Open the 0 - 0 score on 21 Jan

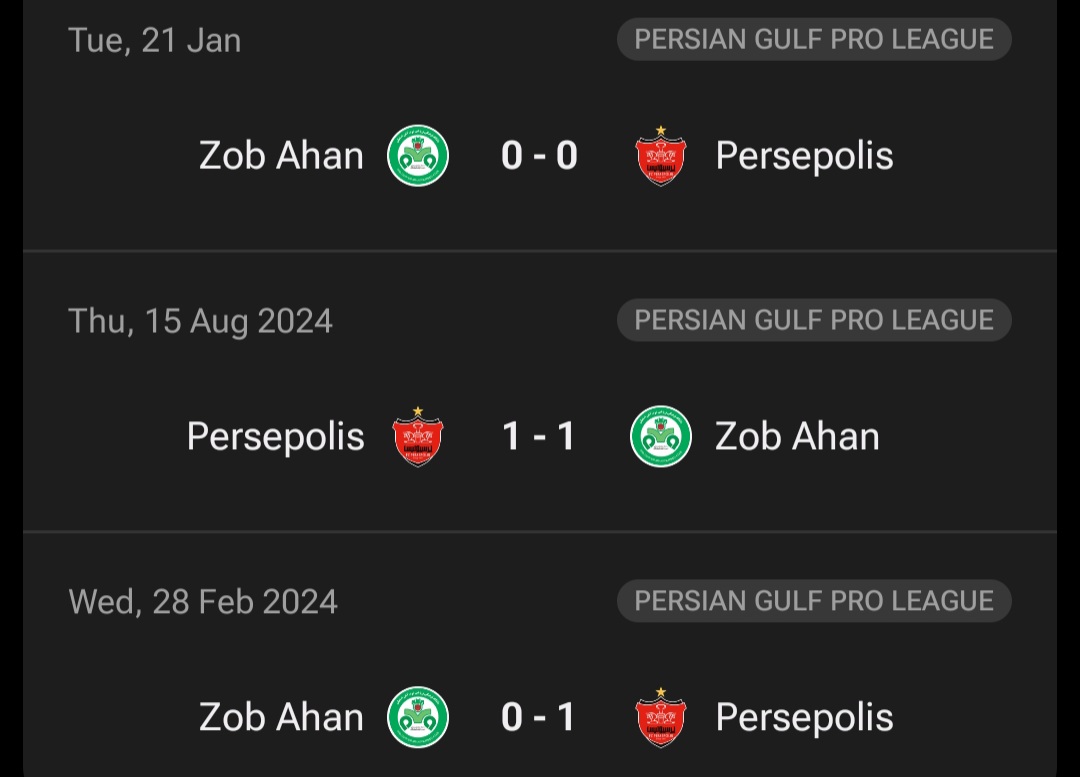click(x=540, y=156)
